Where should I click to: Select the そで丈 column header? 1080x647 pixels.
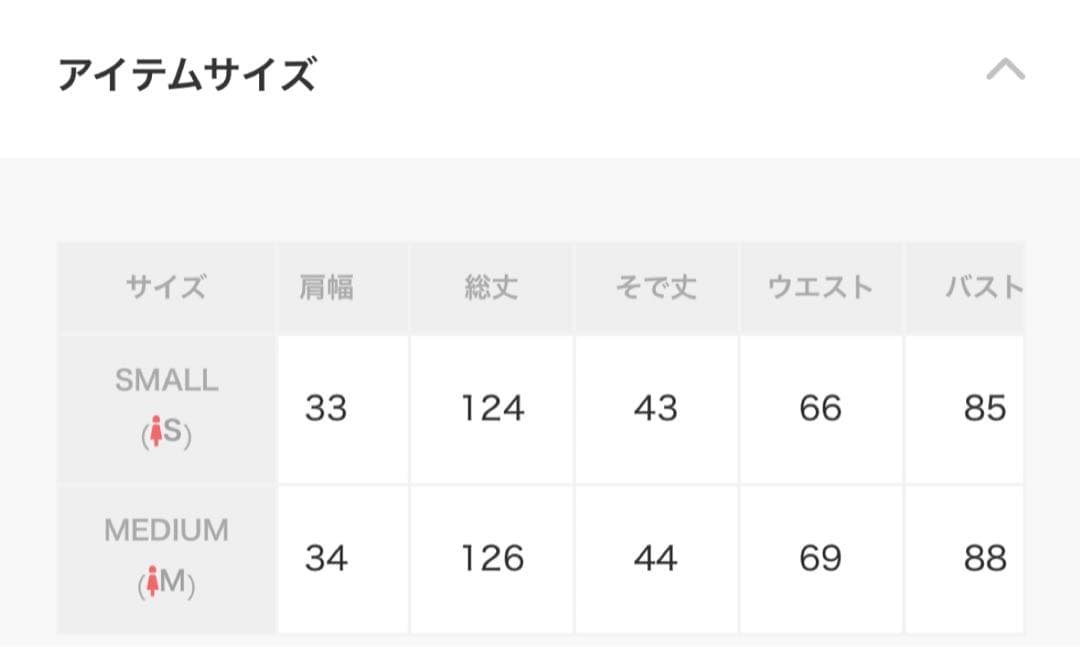656,287
